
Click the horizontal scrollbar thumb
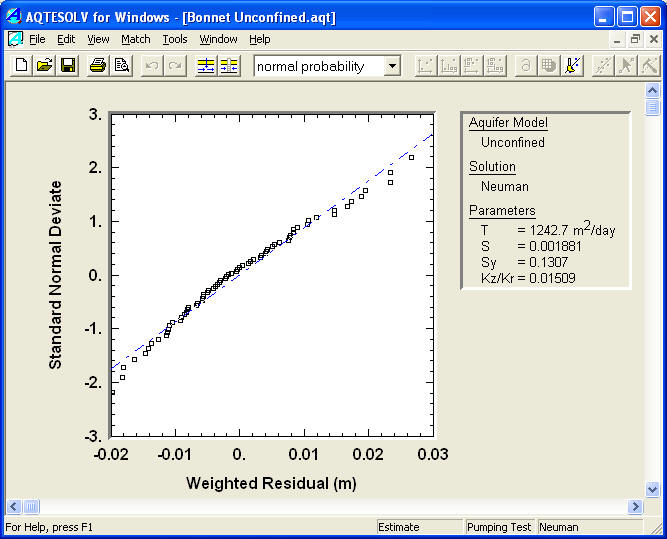[x=31, y=506]
